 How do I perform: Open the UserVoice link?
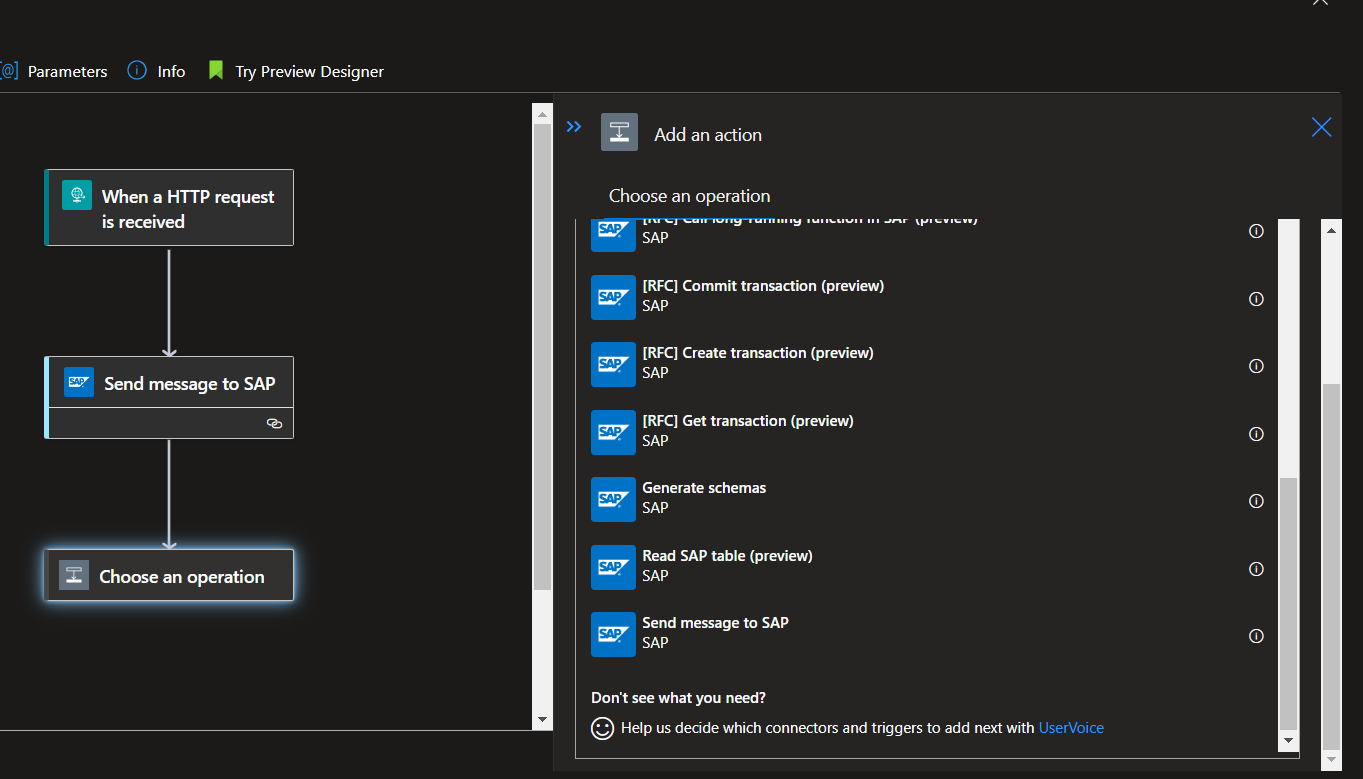(x=1071, y=728)
